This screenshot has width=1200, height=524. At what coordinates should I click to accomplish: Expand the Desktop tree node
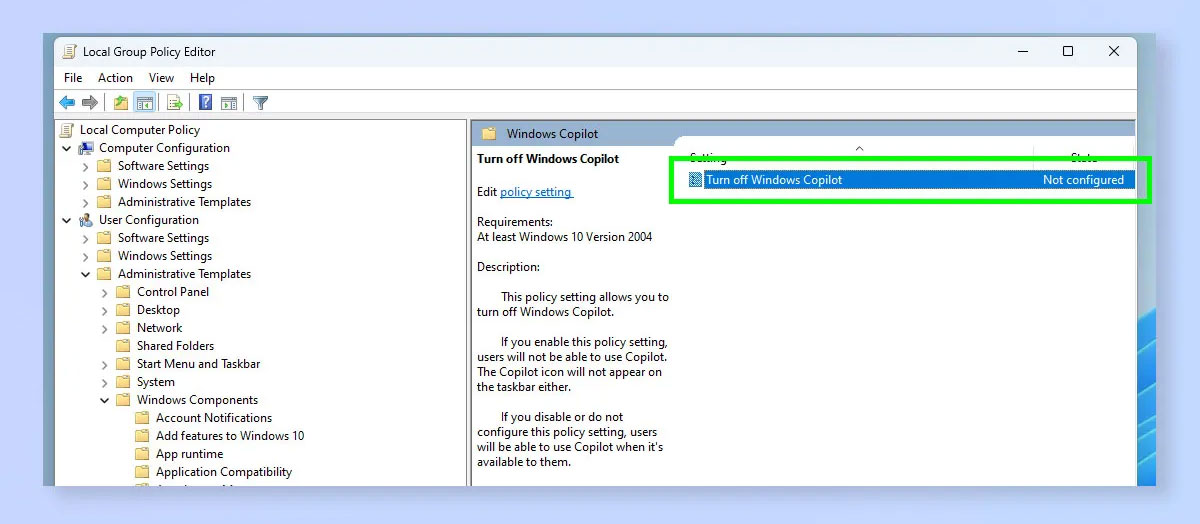105,310
